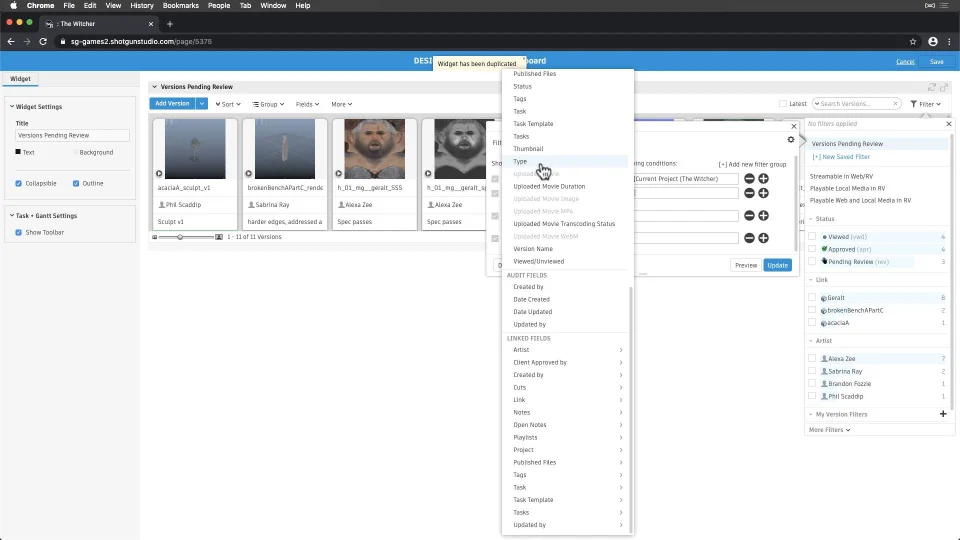
Task: Open Chrome's three-dot menu
Action: click(950, 42)
